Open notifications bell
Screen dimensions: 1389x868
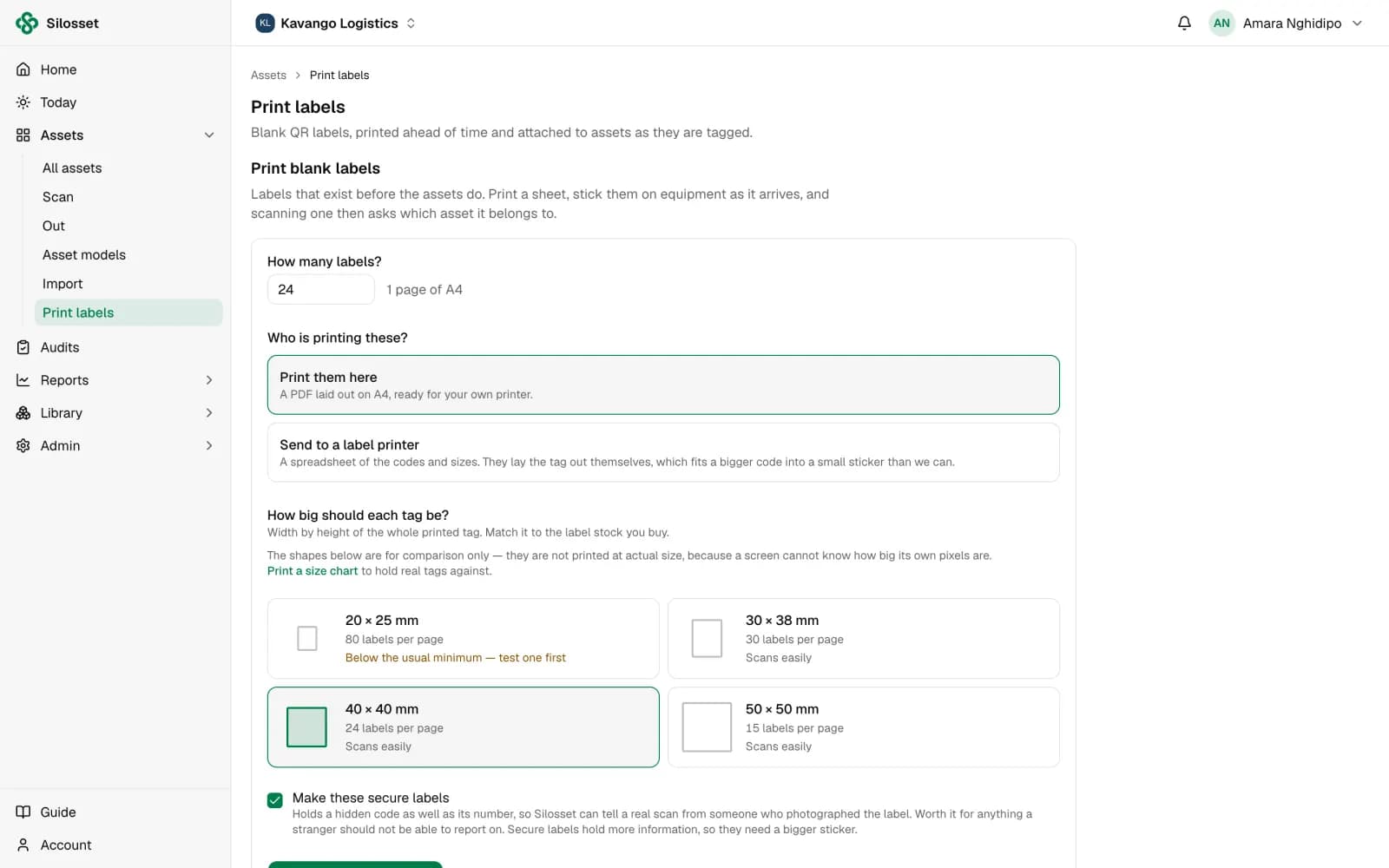tap(1184, 23)
